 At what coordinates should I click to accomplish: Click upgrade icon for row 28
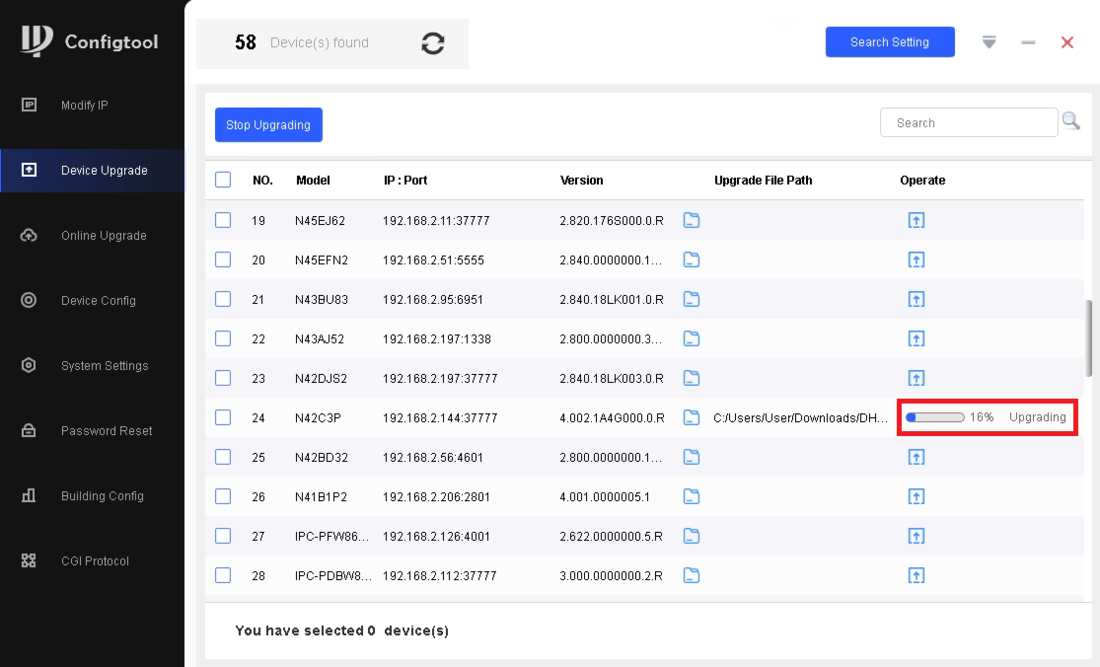(916, 575)
